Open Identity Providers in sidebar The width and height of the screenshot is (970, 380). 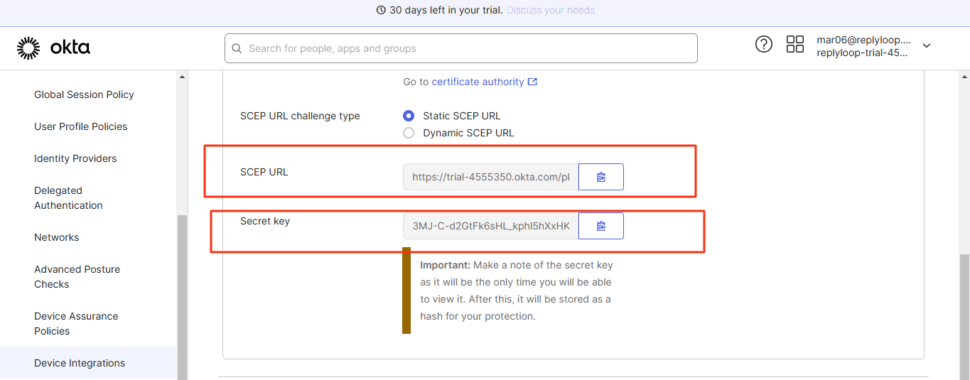point(75,158)
